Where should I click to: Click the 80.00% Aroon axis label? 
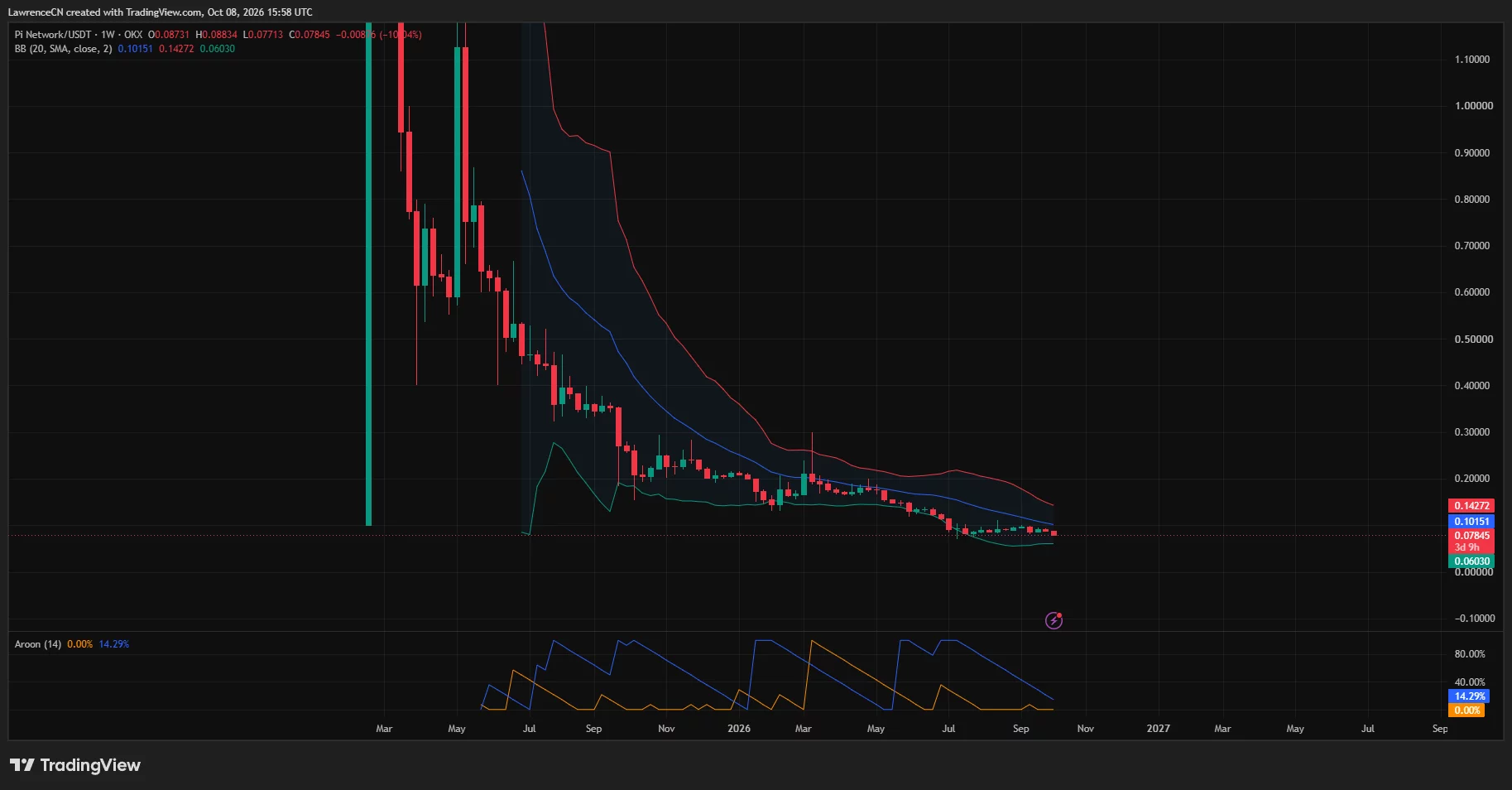pyautogui.click(x=1470, y=654)
